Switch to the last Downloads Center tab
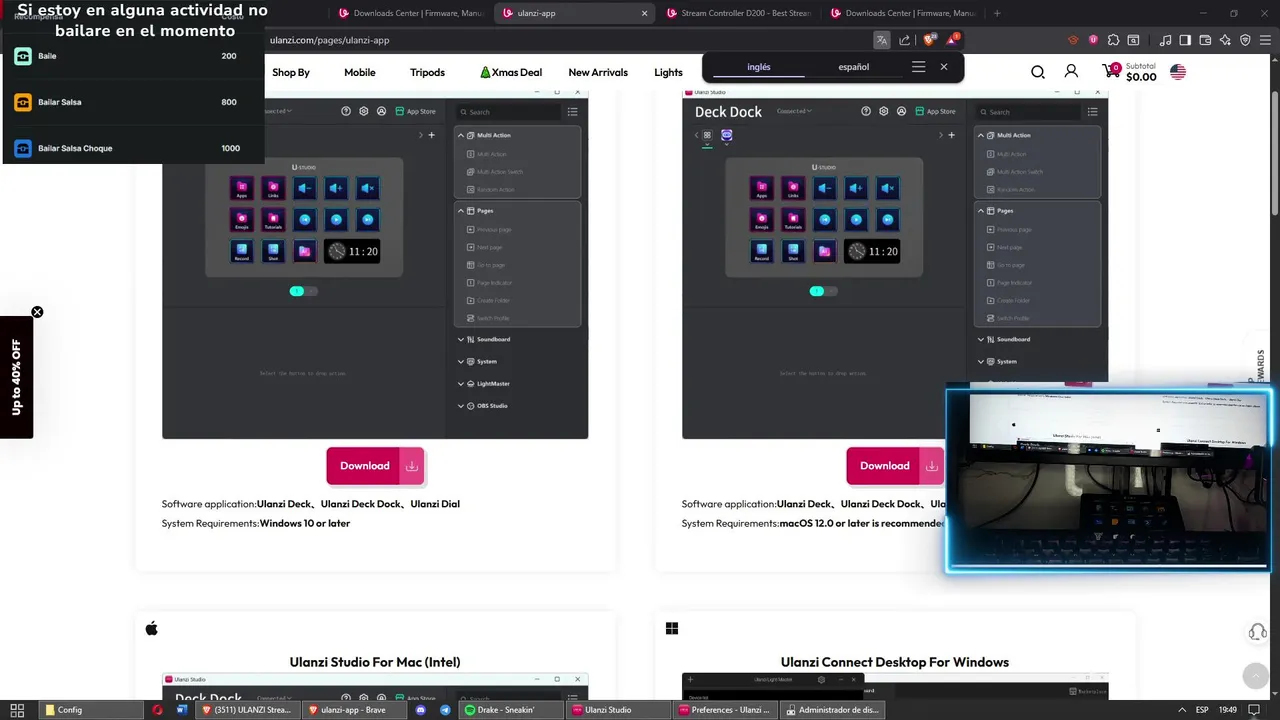The height and width of the screenshot is (720, 1280). (x=902, y=13)
